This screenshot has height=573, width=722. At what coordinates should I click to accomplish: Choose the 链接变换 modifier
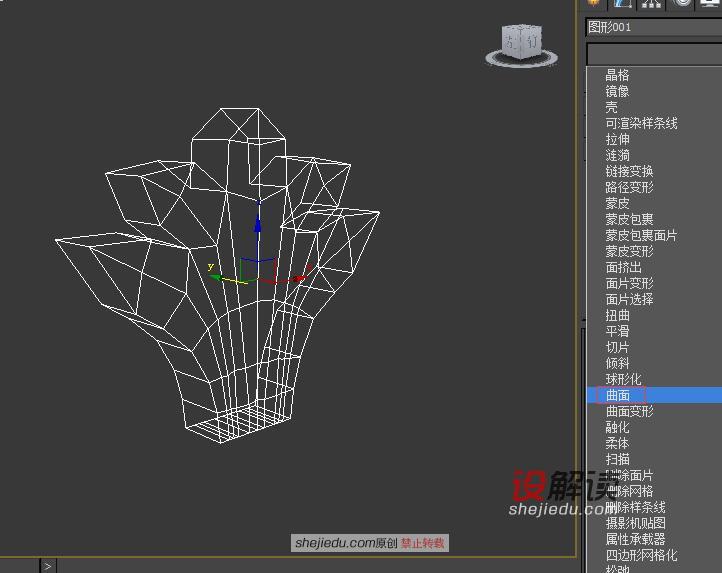click(629, 171)
